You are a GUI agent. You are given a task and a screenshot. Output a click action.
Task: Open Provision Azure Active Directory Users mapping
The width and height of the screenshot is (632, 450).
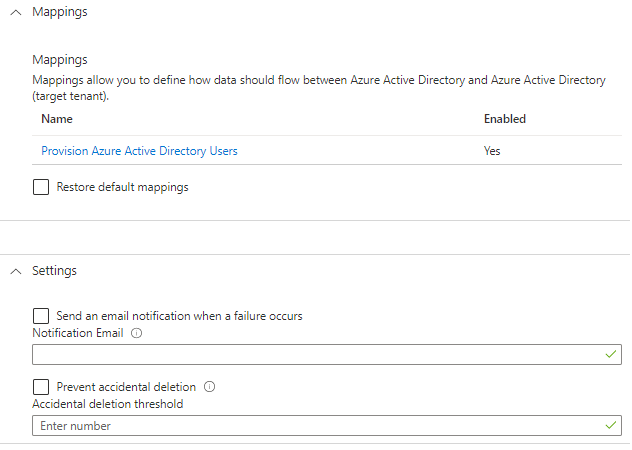(139, 151)
